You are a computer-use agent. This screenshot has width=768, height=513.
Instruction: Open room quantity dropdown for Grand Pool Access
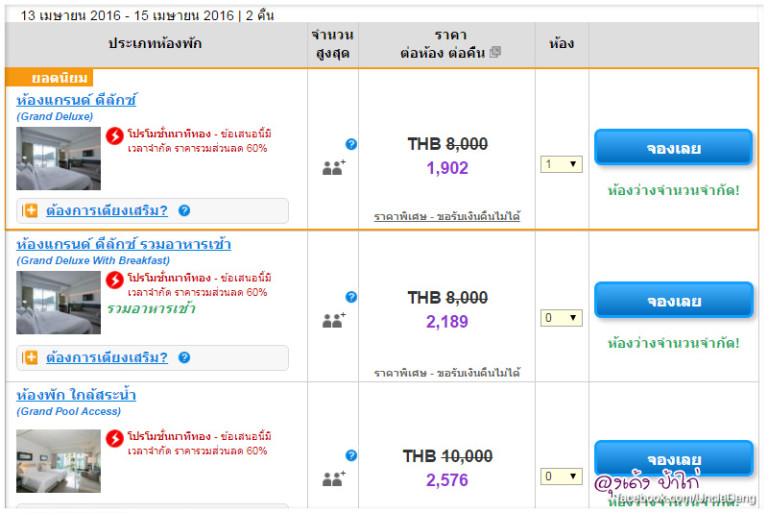pyautogui.click(x=561, y=476)
